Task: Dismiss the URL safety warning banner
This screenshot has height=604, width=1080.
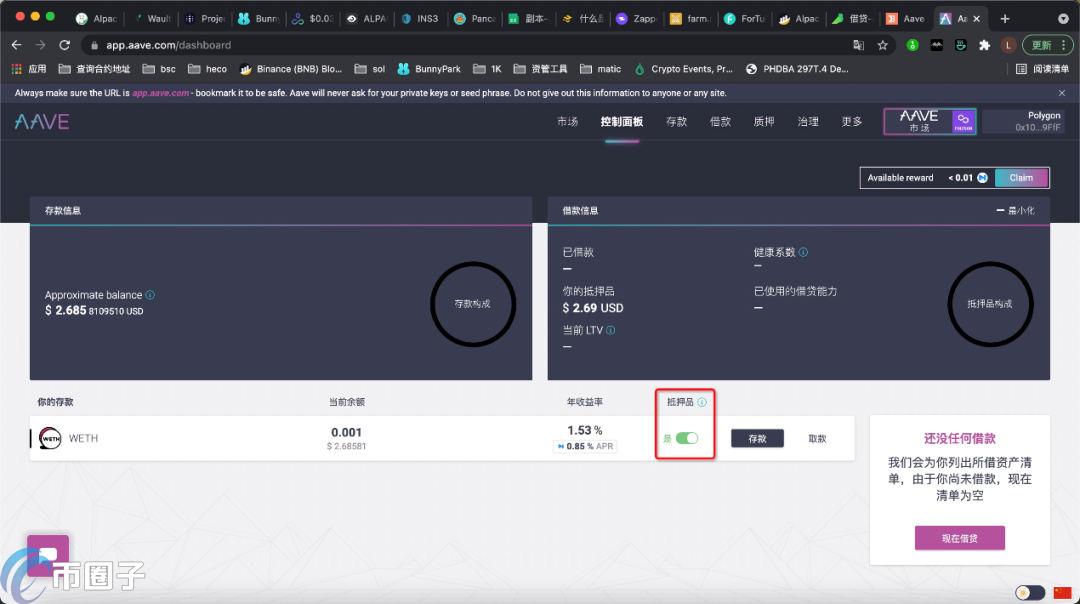Action: [1061, 93]
